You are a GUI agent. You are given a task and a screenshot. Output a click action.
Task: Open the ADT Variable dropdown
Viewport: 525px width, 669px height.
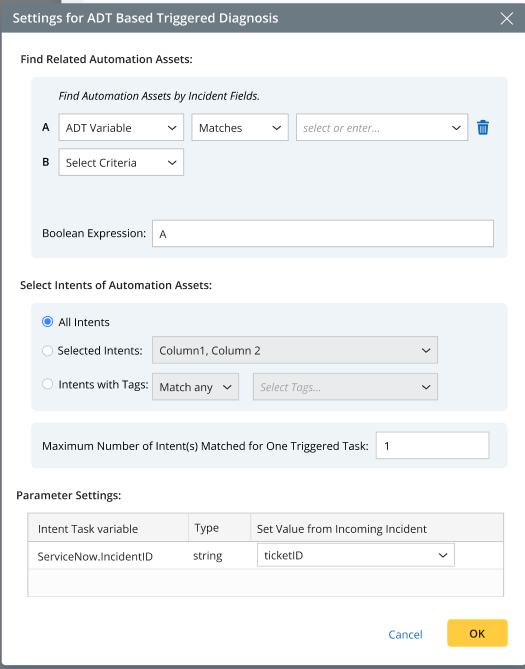[x=121, y=127]
